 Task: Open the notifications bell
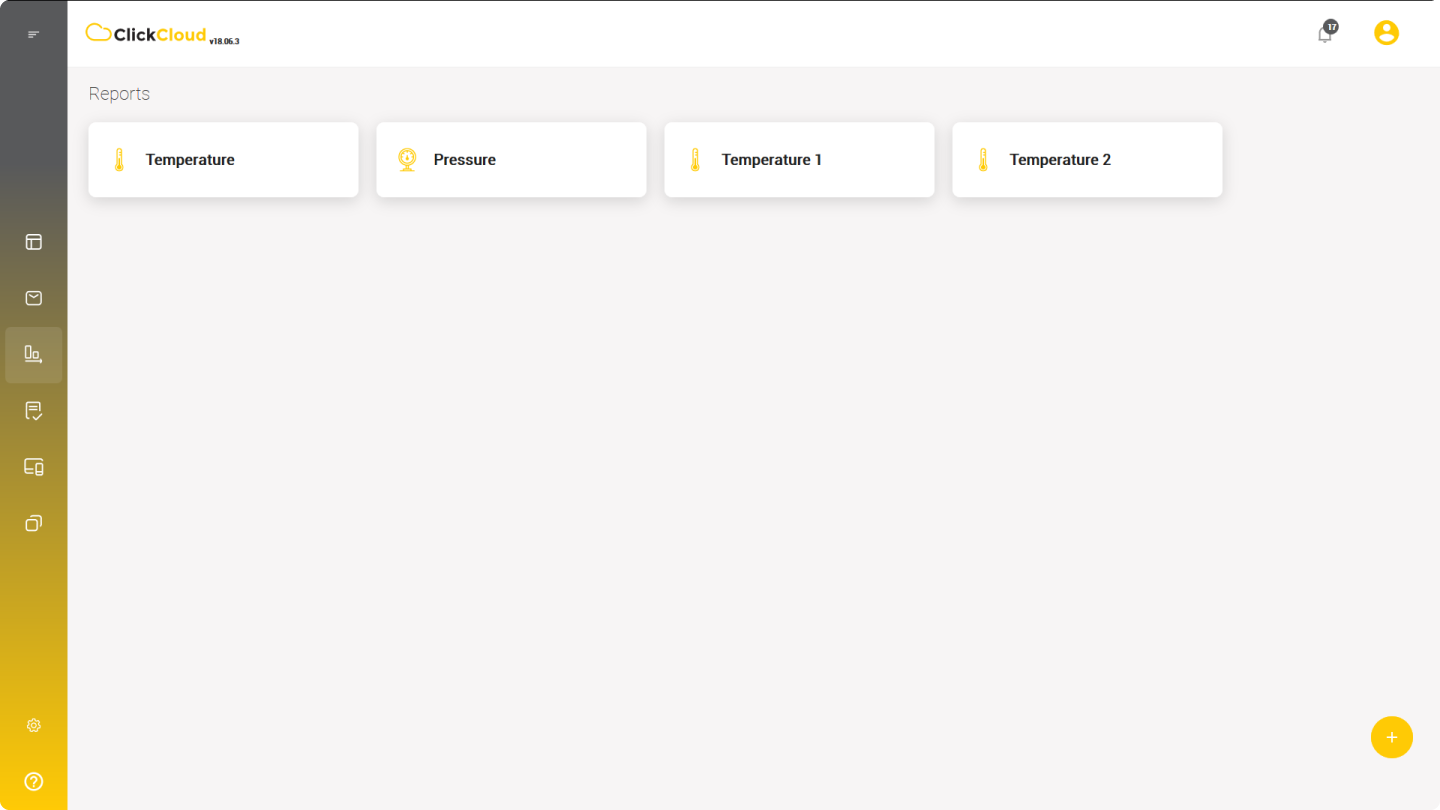click(1325, 35)
